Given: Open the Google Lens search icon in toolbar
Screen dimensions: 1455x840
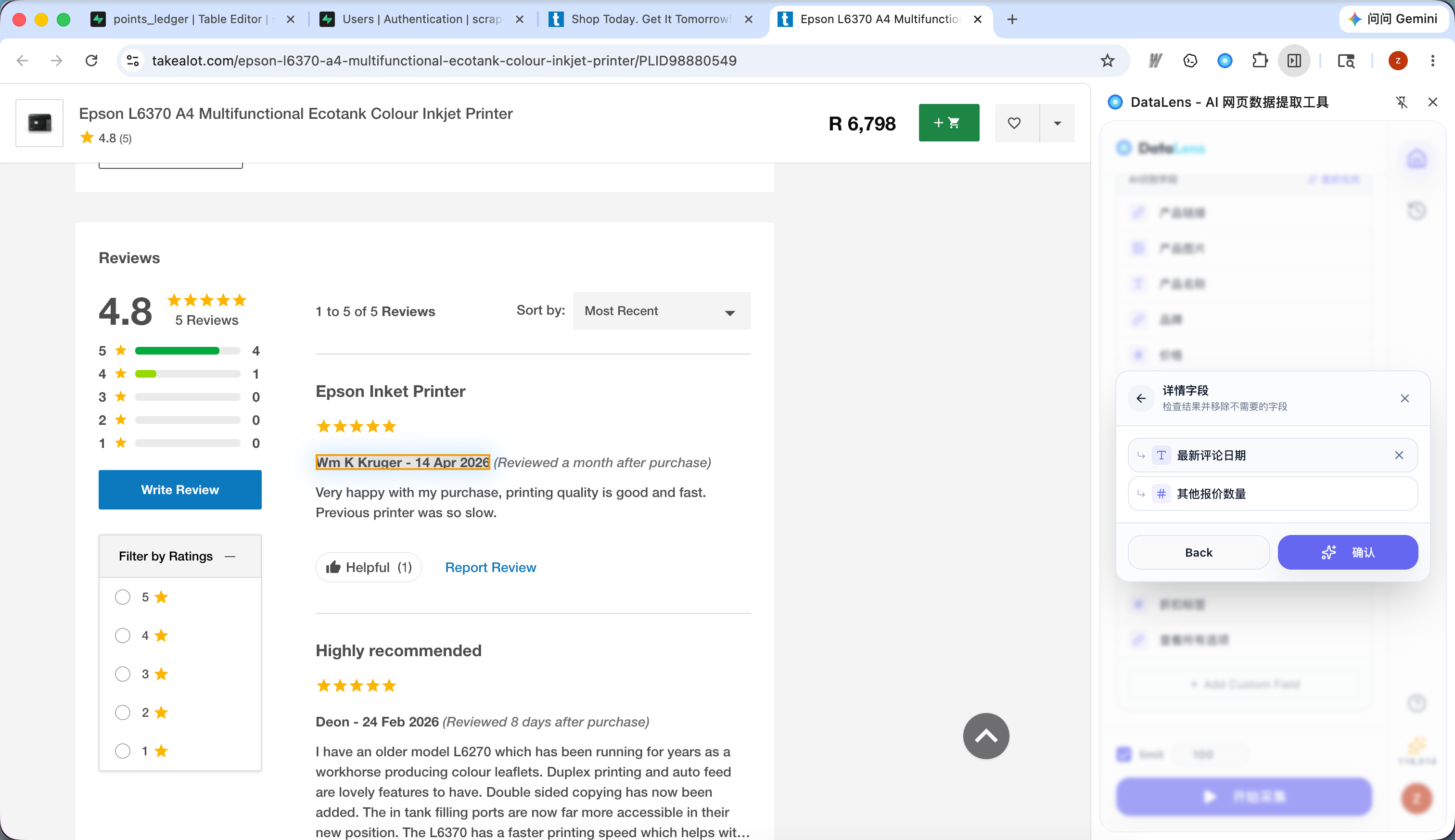Looking at the screenshot, I should coord(1346,61).
